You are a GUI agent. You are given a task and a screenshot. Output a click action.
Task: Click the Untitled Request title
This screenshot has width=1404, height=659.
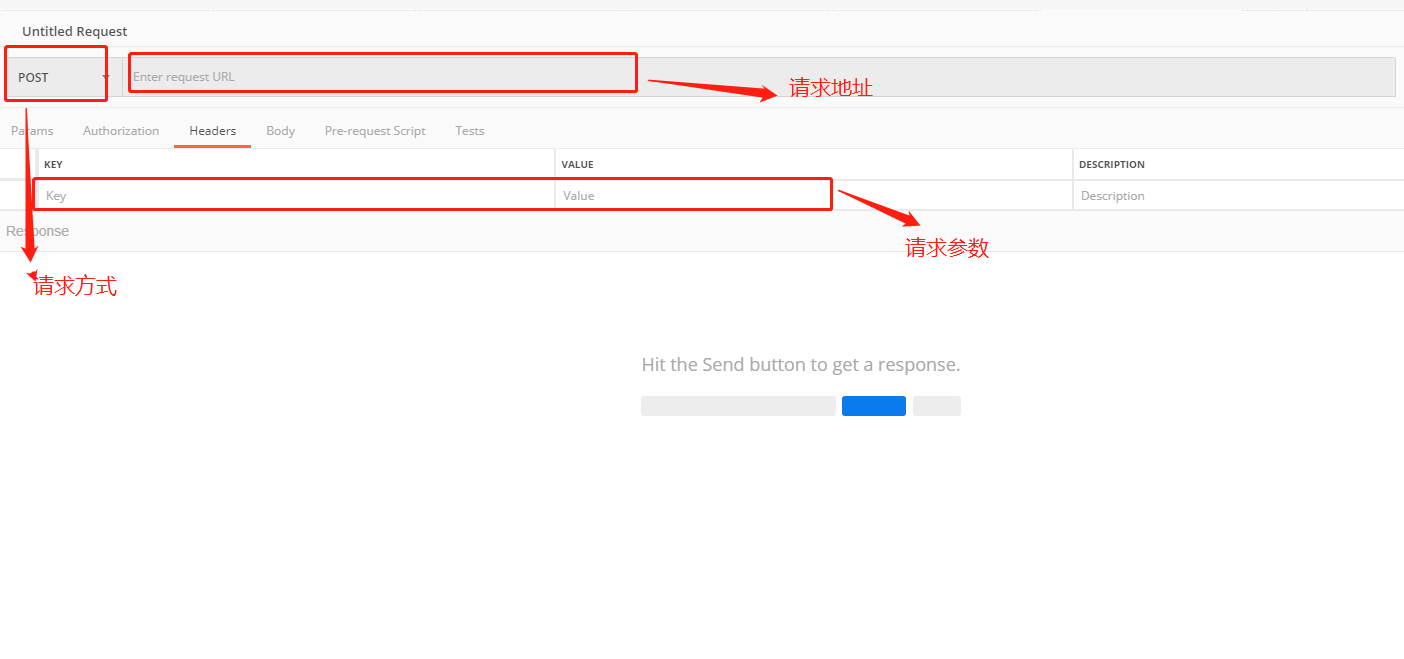(75, 32)
